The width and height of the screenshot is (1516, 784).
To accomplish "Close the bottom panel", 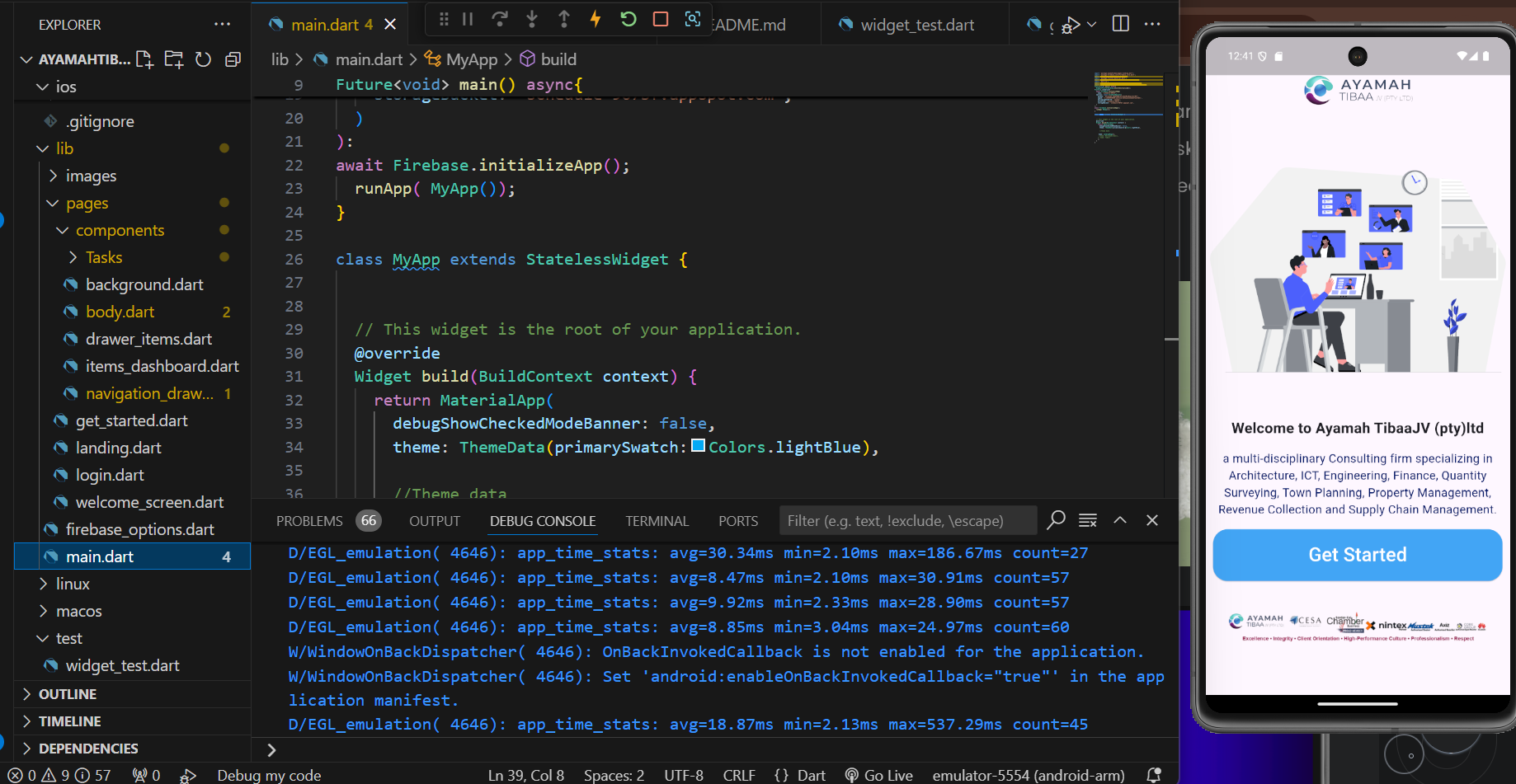I will point(1152,520).
